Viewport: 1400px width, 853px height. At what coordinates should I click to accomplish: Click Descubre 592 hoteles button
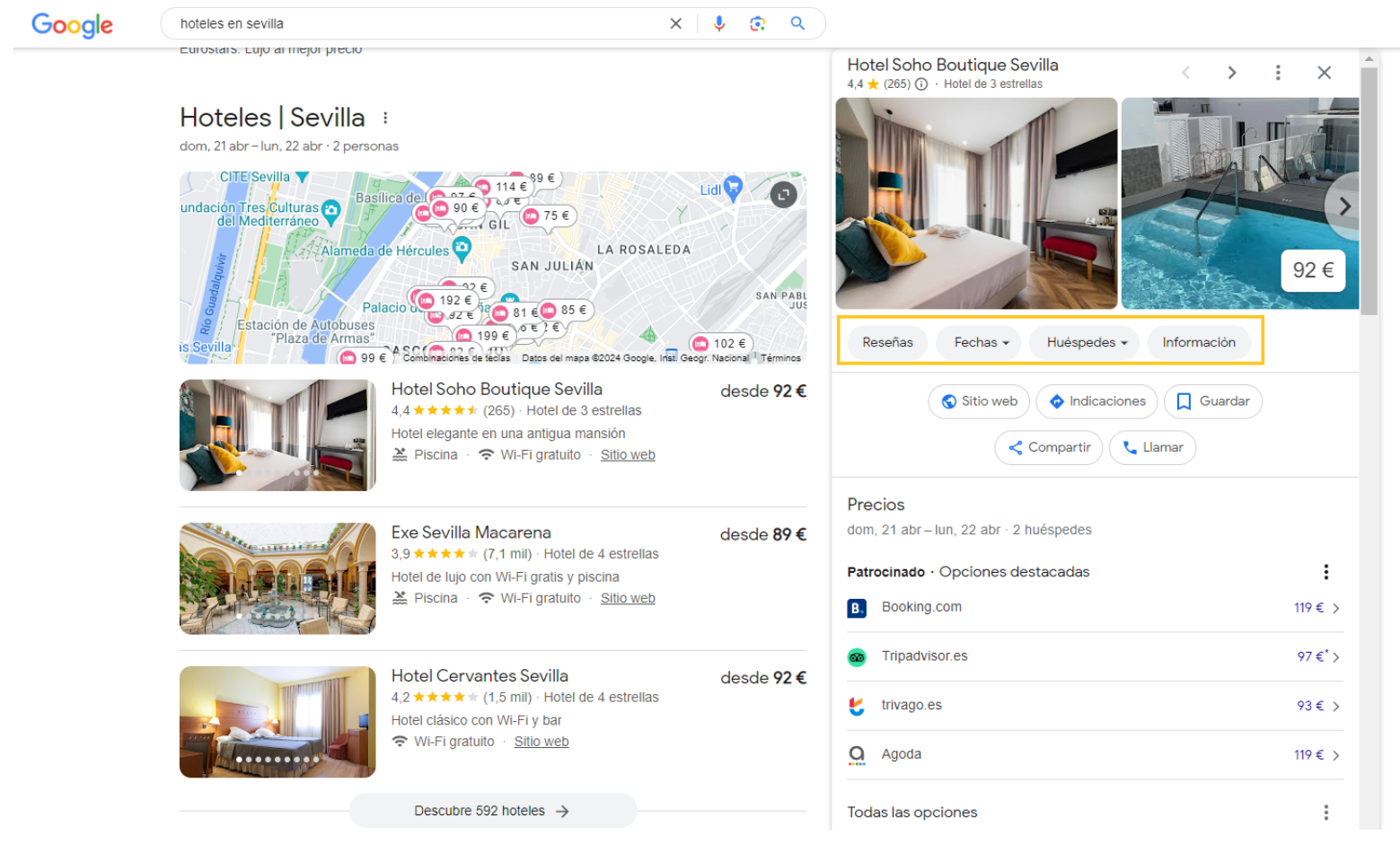pos(492,811)
